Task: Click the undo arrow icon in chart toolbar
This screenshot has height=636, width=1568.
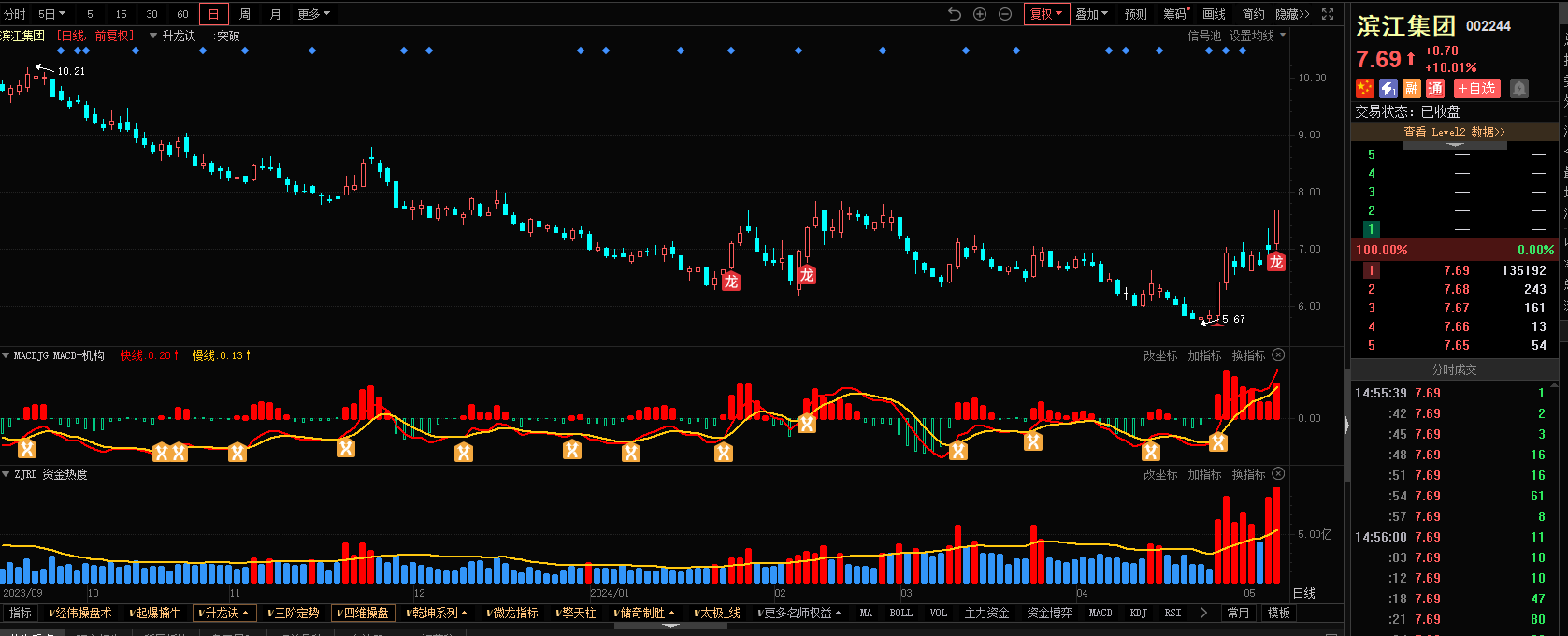Action: tap(955, 14)
